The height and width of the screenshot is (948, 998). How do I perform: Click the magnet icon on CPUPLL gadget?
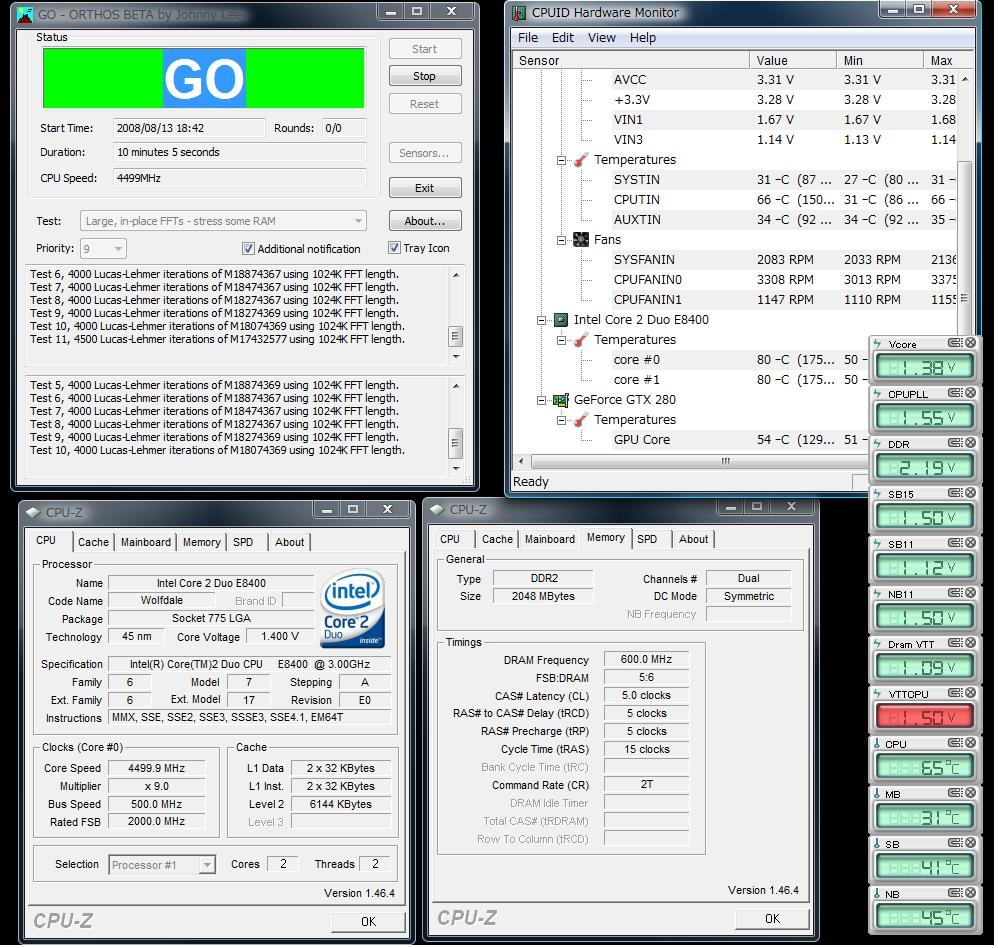955,393
